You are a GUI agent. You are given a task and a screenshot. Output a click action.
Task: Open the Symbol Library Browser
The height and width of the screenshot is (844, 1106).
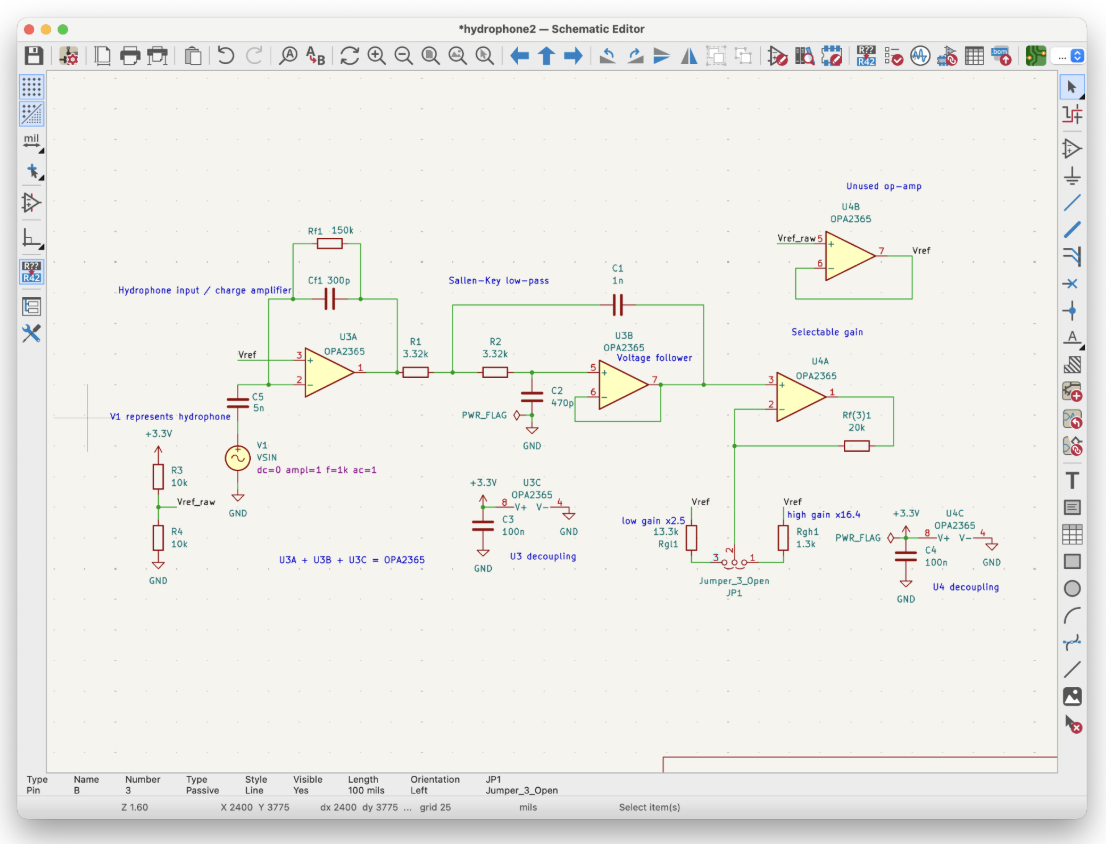tap(805, 56)
